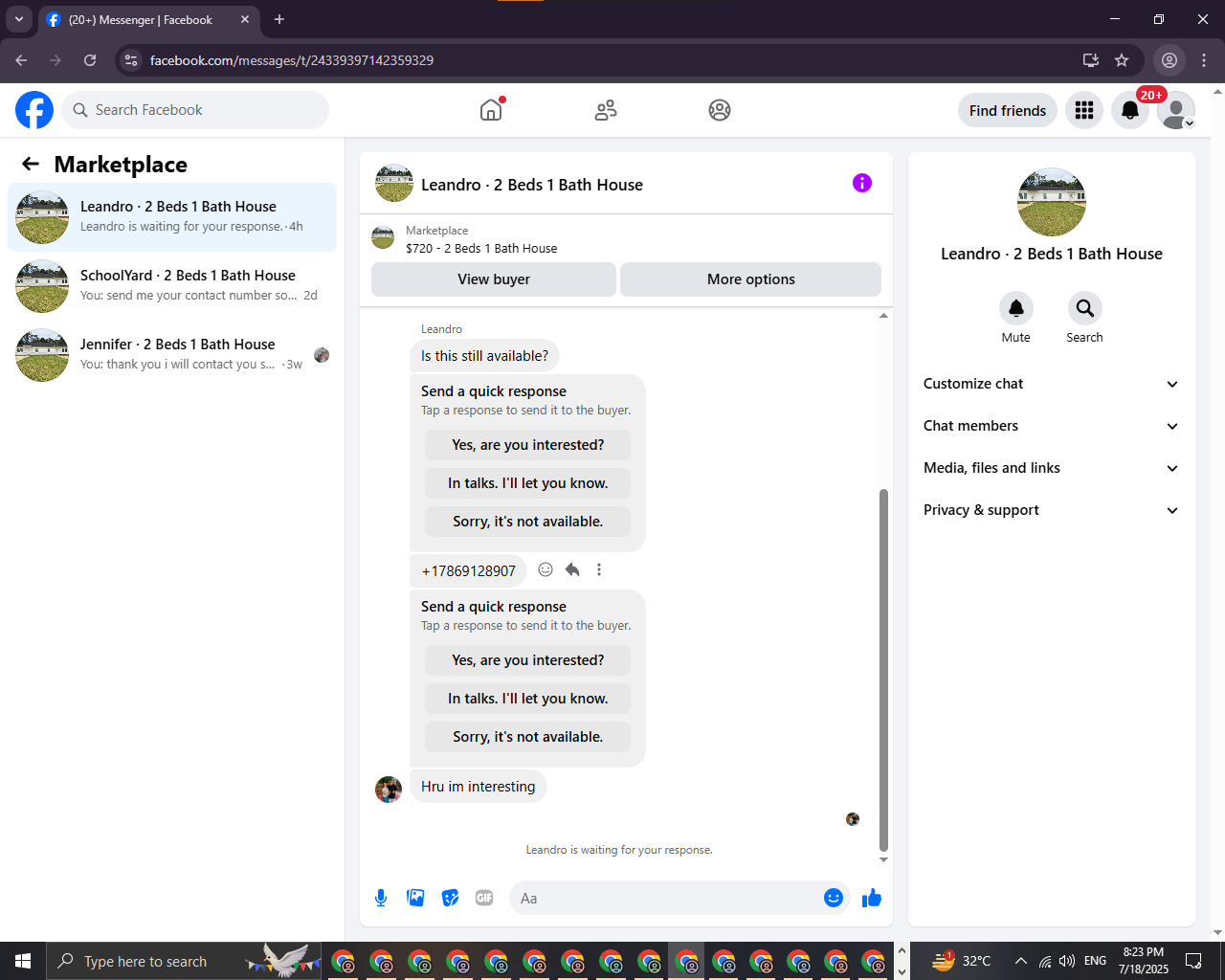Open the notifications bell with 20+ badge
The height and width of the screenshot is (980, 1225).
pos(1130,110)
